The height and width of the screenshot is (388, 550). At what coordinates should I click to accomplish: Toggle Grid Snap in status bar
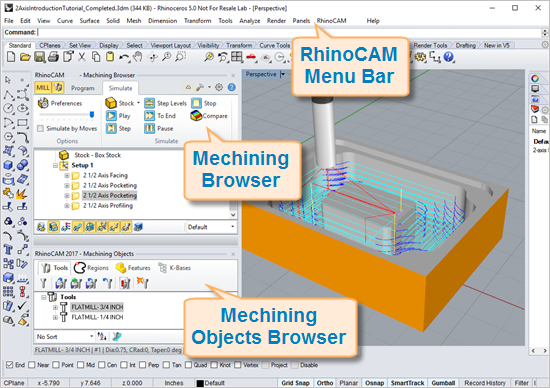[x=295, y=383]
